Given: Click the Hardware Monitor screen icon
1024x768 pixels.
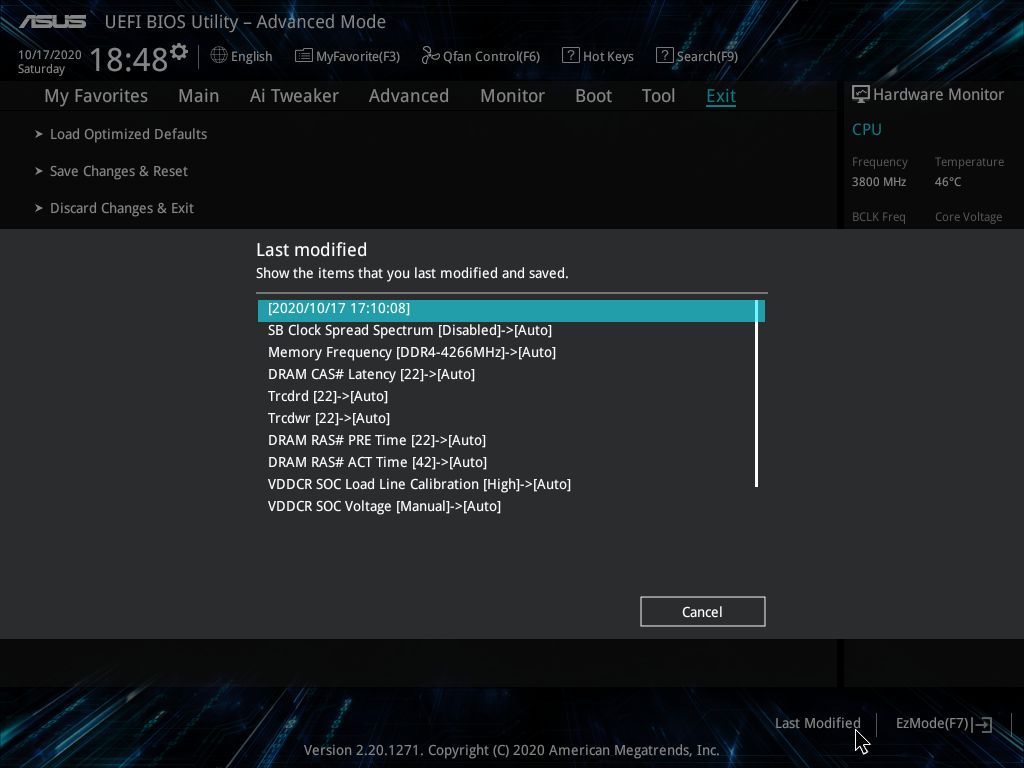Looking at the screenshot, I should (x=861, y=95).
